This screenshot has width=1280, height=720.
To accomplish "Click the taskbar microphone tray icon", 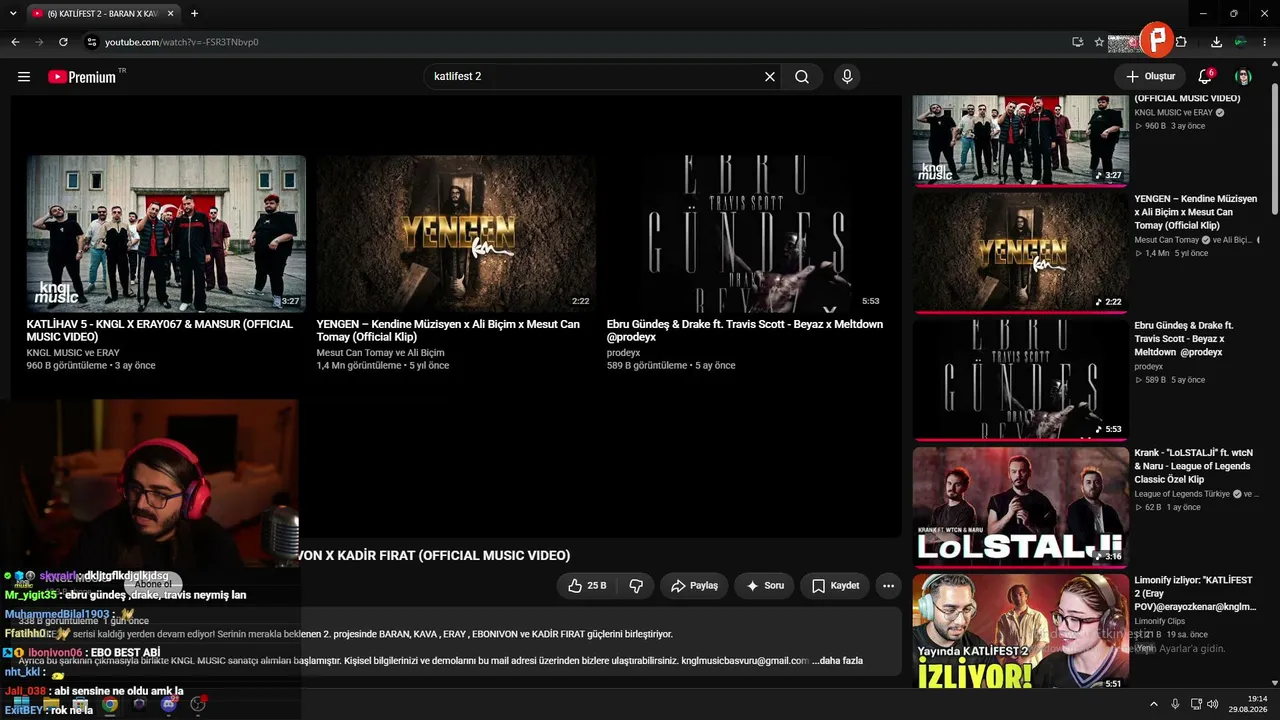I will 1175,704.
